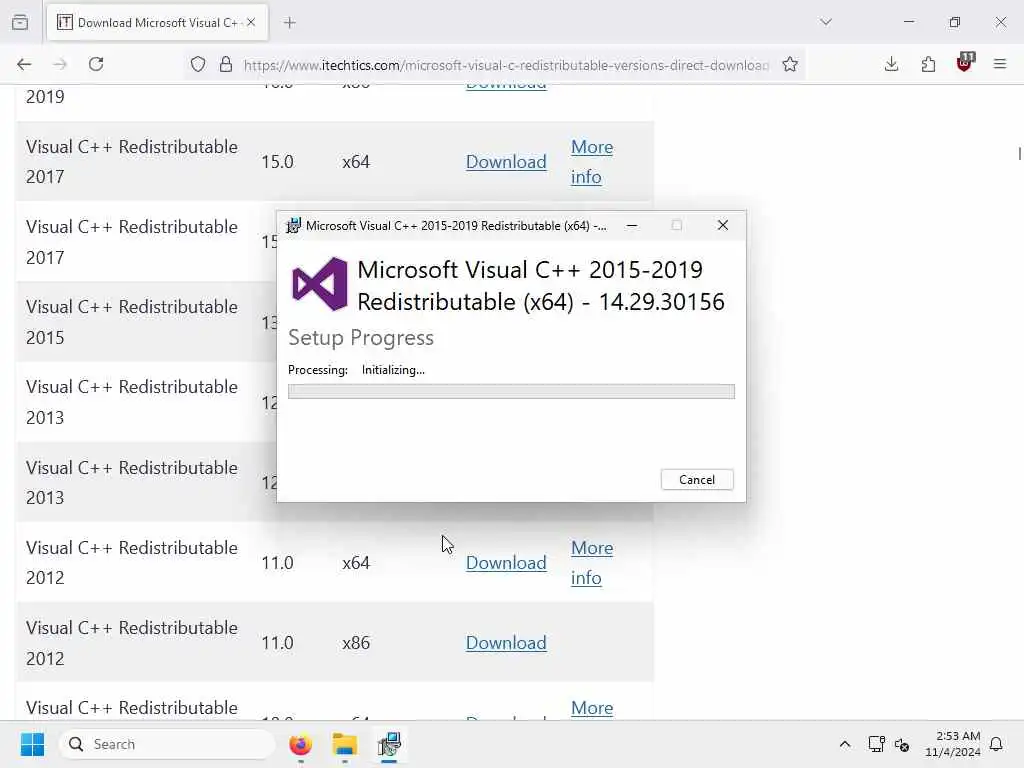The image size is (1024, 768).
Task: Click the 11.0 version in x64 row
Action: tap(278, 562)
